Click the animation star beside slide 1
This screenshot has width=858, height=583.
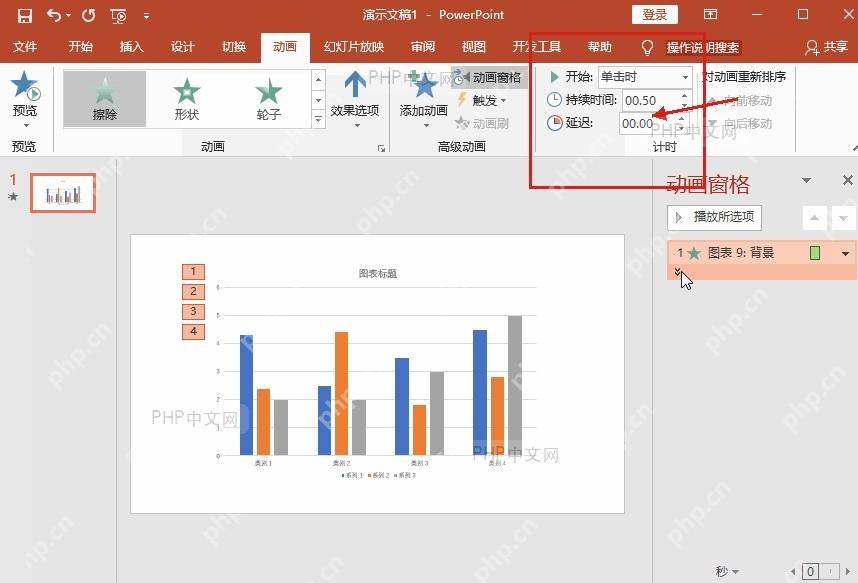[13, 197]
